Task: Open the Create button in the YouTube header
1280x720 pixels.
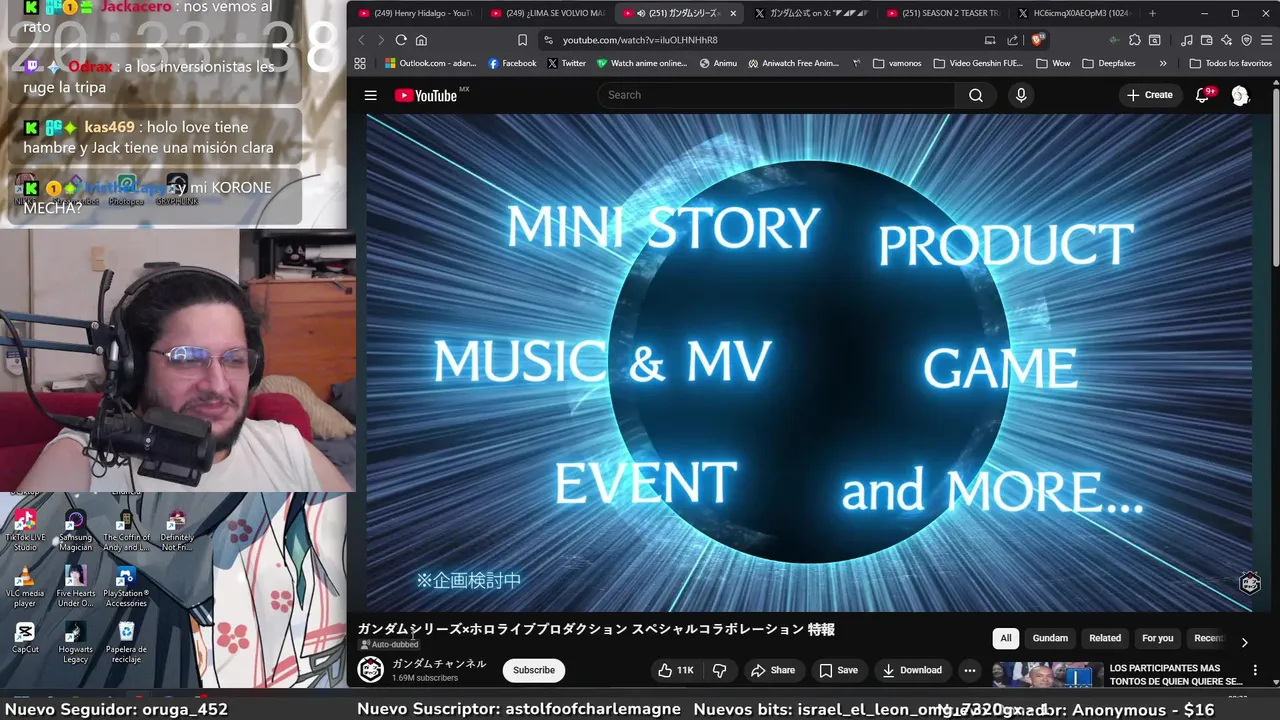Action: tap(1149, 95)
